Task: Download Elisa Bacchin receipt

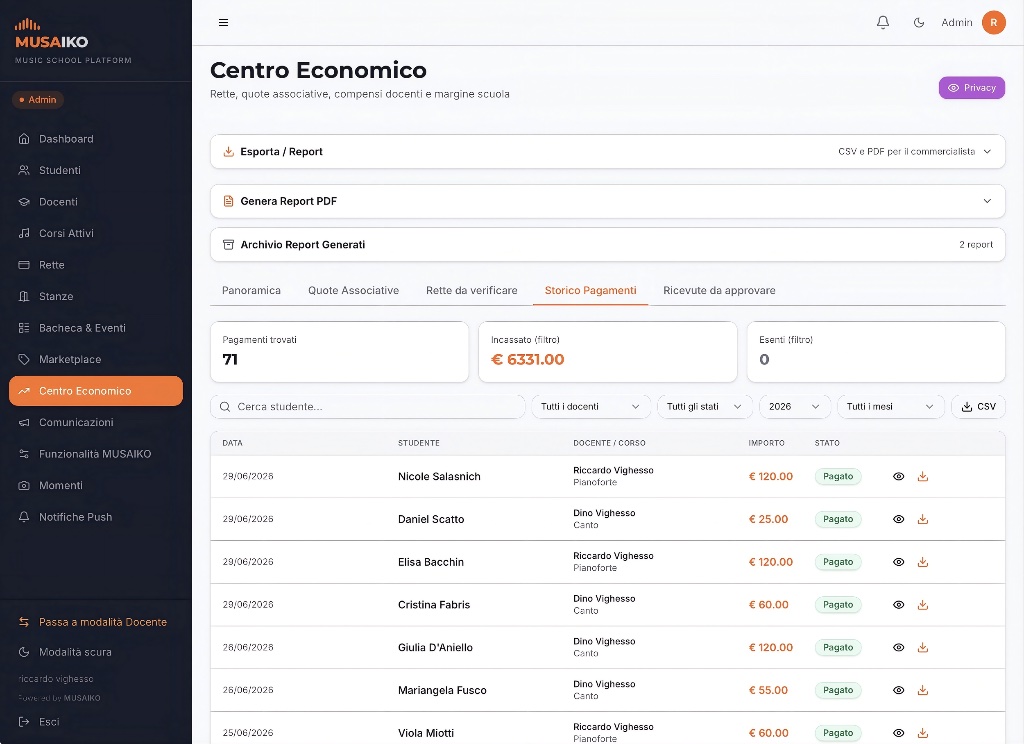Action: (x=923, y=562)
